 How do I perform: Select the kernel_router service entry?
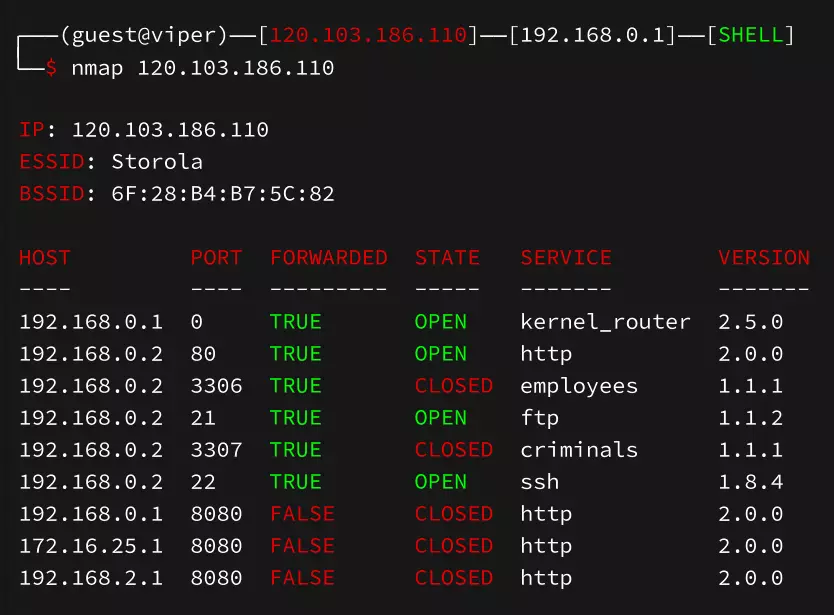pos(605,322)
